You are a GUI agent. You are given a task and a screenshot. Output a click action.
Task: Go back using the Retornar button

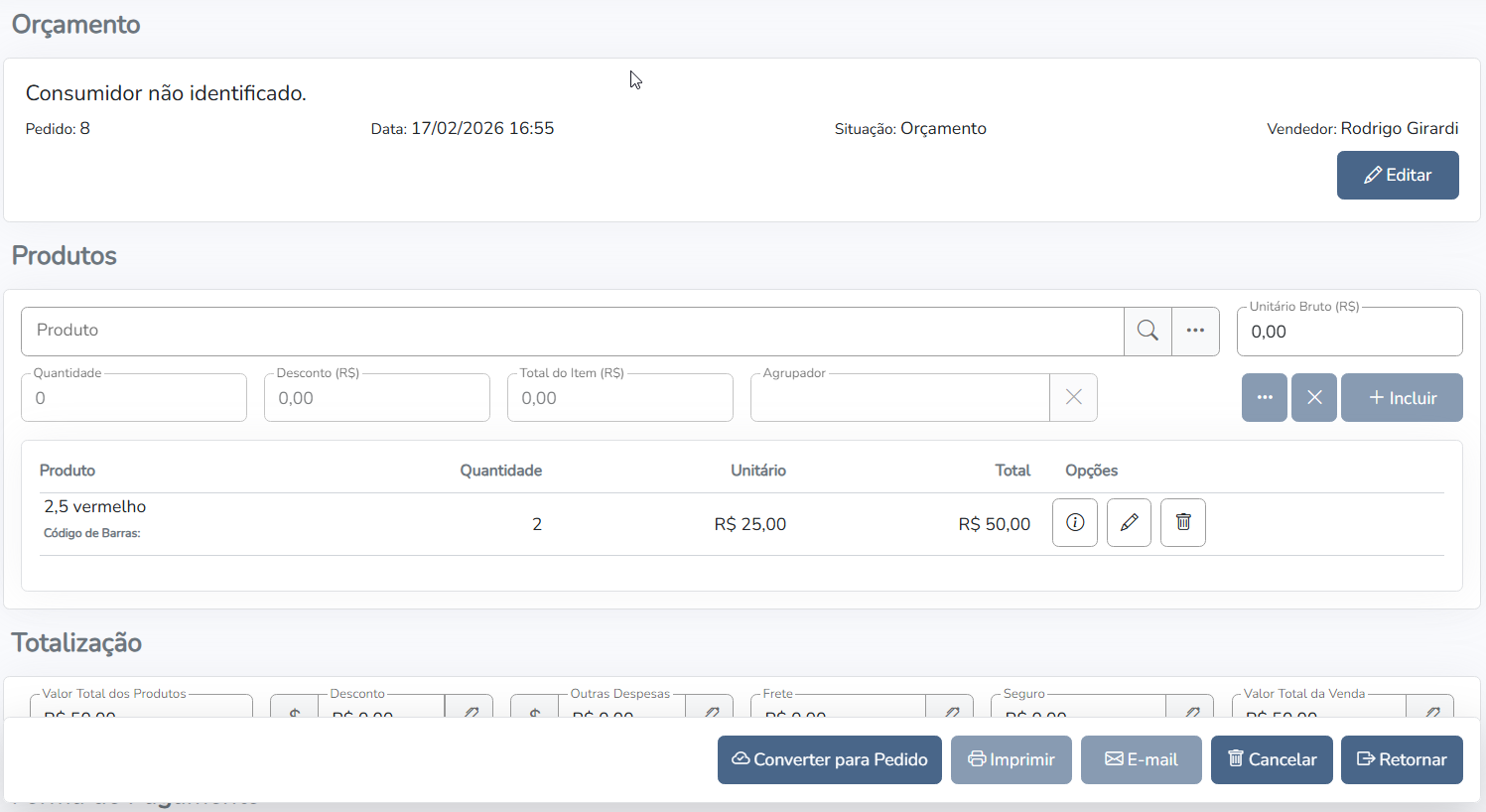[x=1401, y=759]
